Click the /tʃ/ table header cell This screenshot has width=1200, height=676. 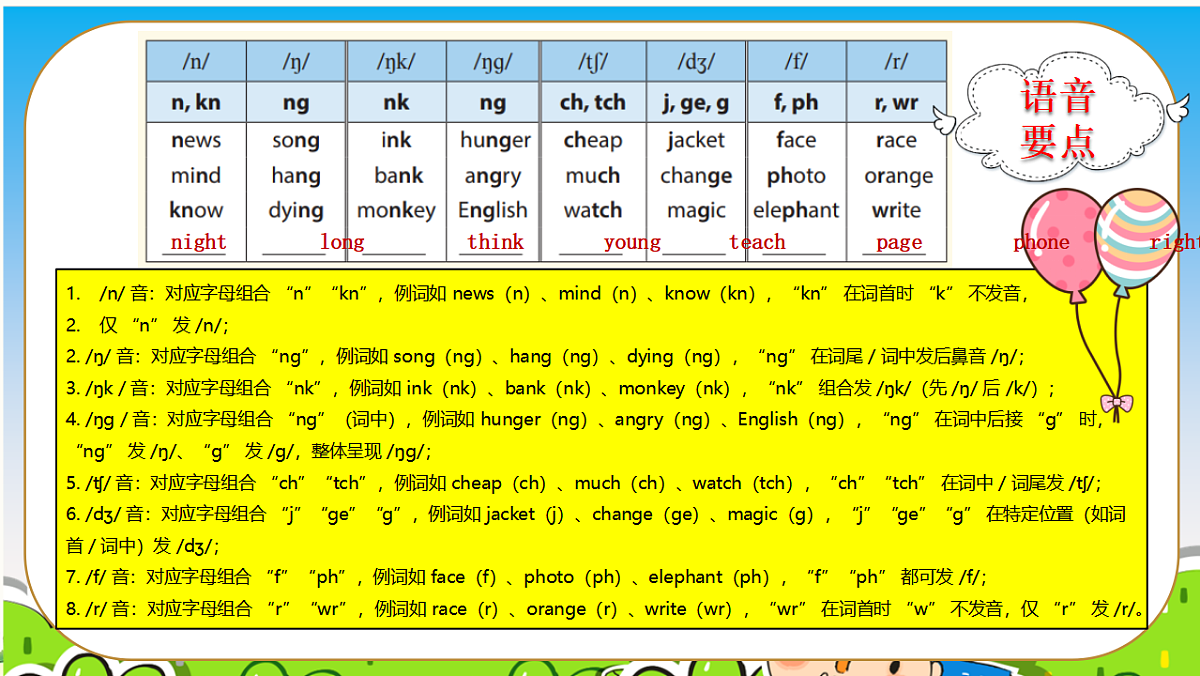coord(593,62)
